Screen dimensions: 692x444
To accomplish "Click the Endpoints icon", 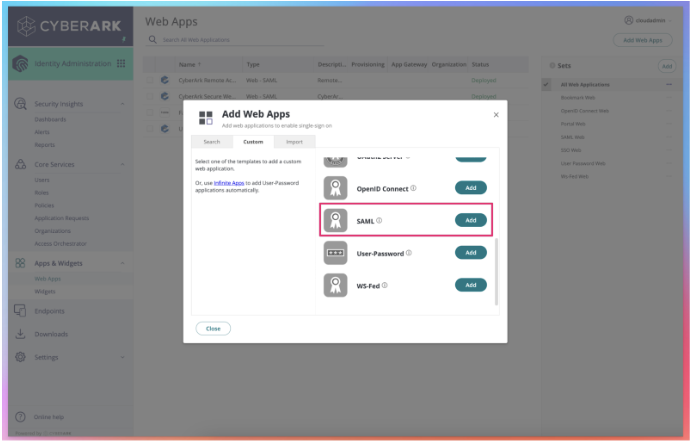I will [20, 311].
